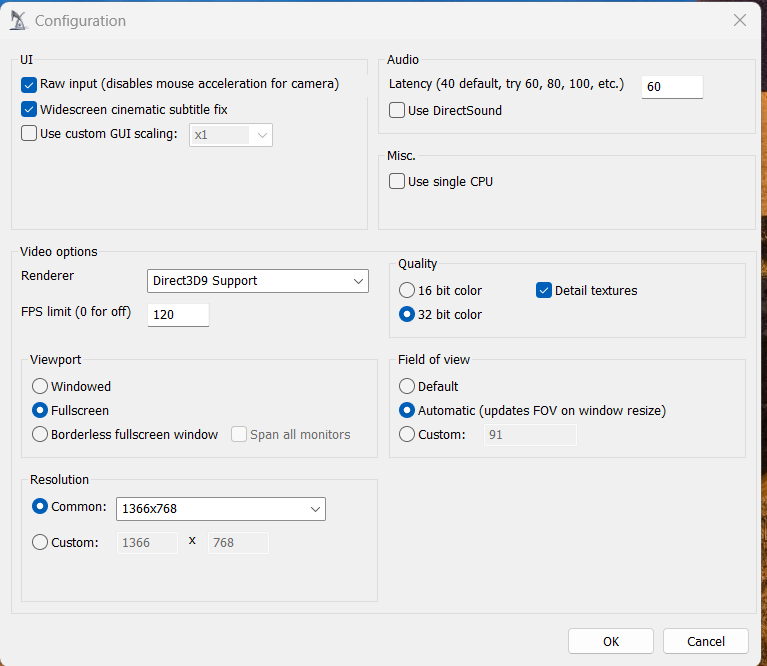Click the Cancel button
Viewport: 767px width, 666px height.
tap(705, 641)
